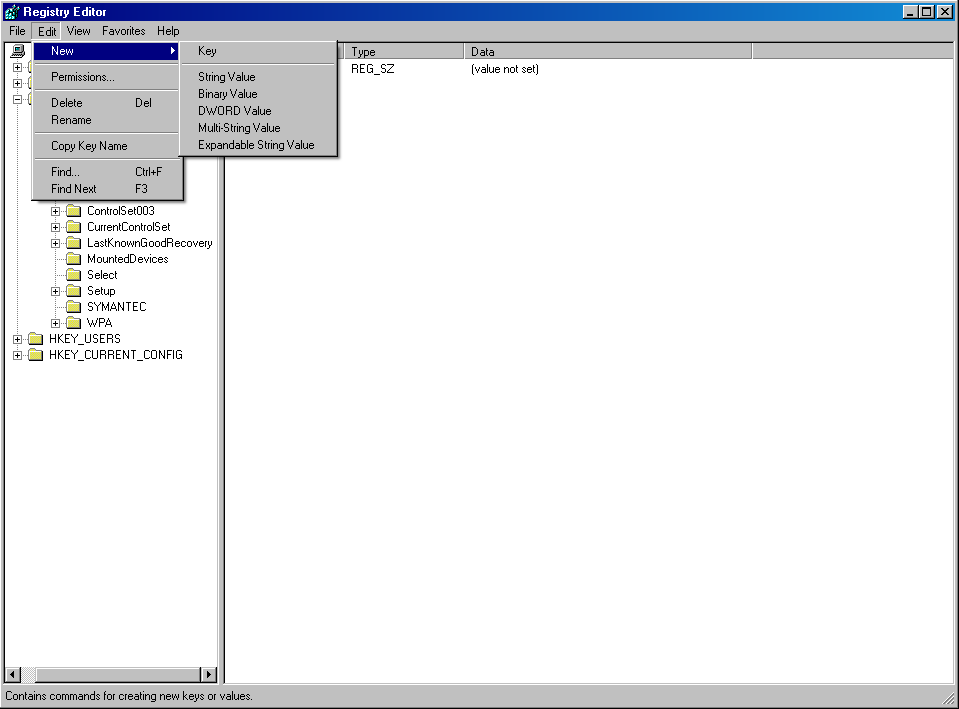Select the SYMANTEC key label
The width and height of the screenshot is (959, 709).
(116, 306)
